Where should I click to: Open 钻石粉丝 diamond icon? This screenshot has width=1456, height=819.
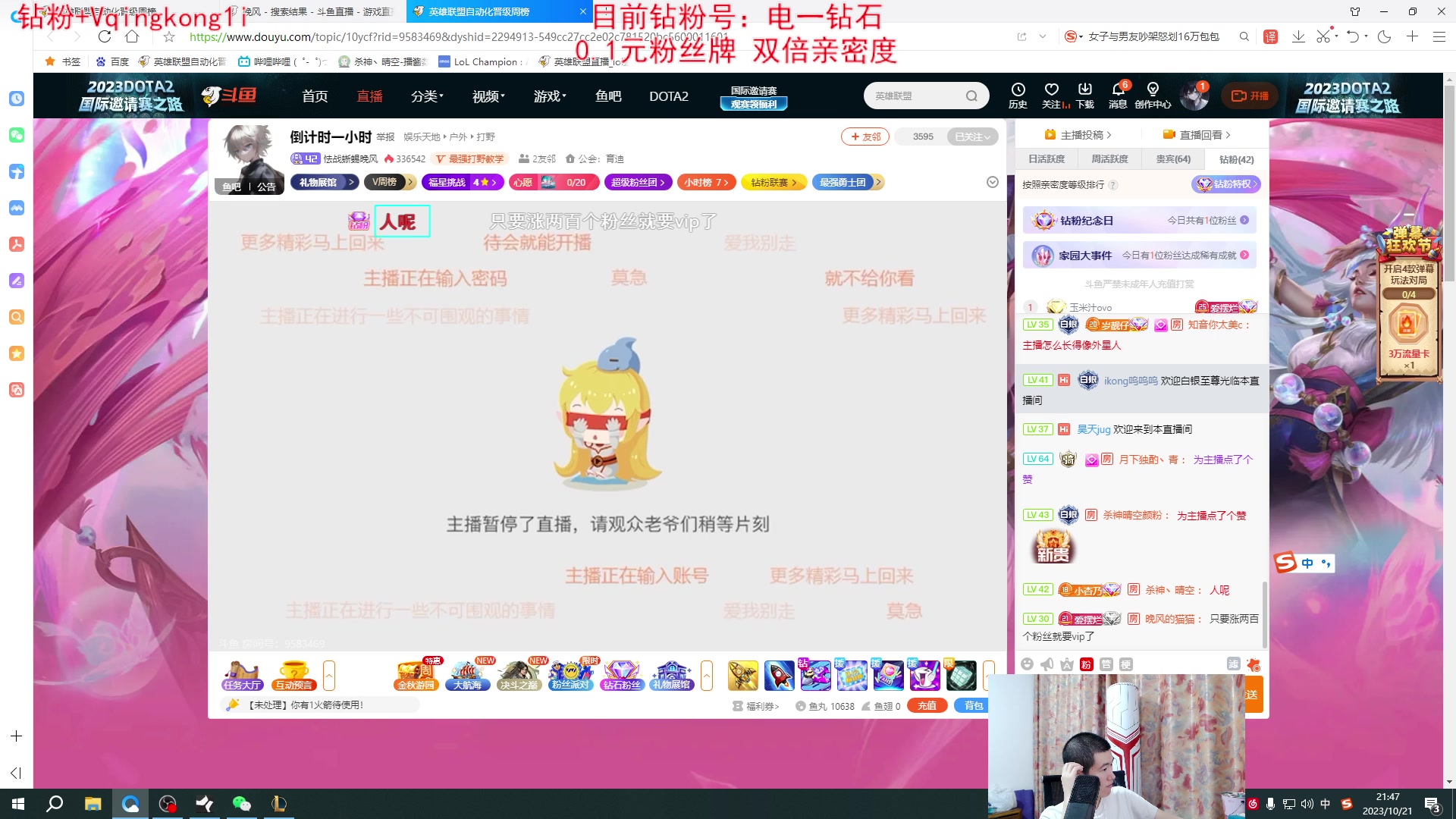622,675
